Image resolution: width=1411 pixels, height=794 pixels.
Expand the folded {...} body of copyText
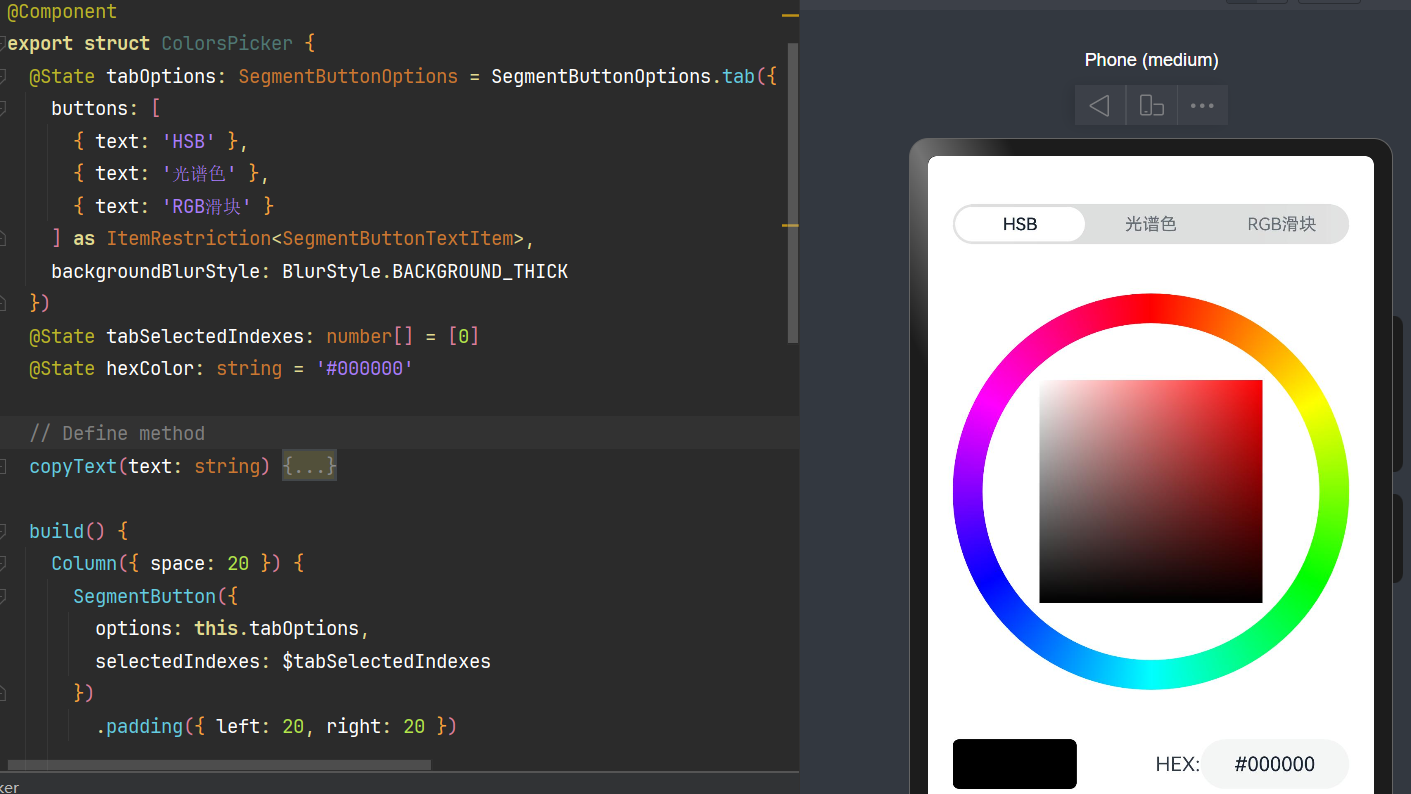click(x=309, y=466)
